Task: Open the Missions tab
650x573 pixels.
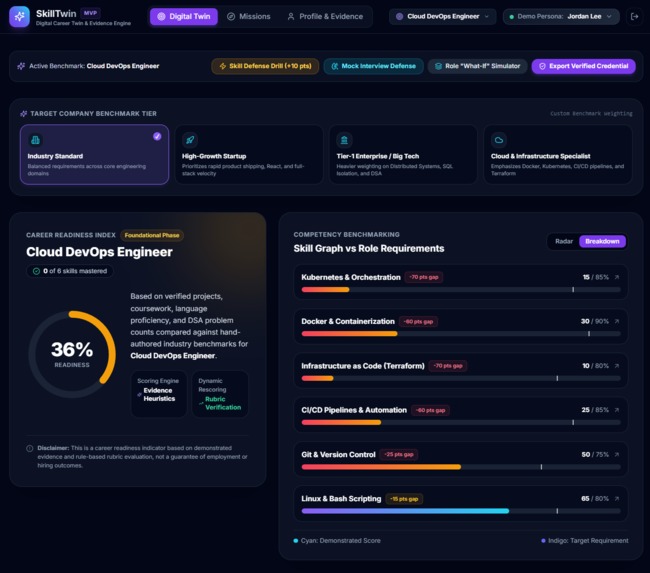Action: [x=249, y=17]
